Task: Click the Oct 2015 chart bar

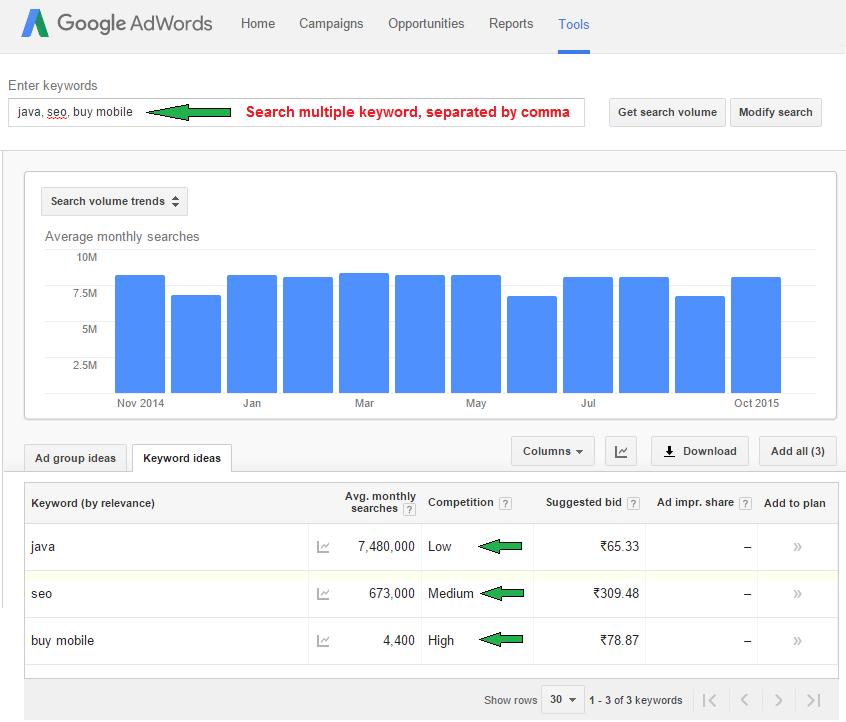Action: point(756,335)
